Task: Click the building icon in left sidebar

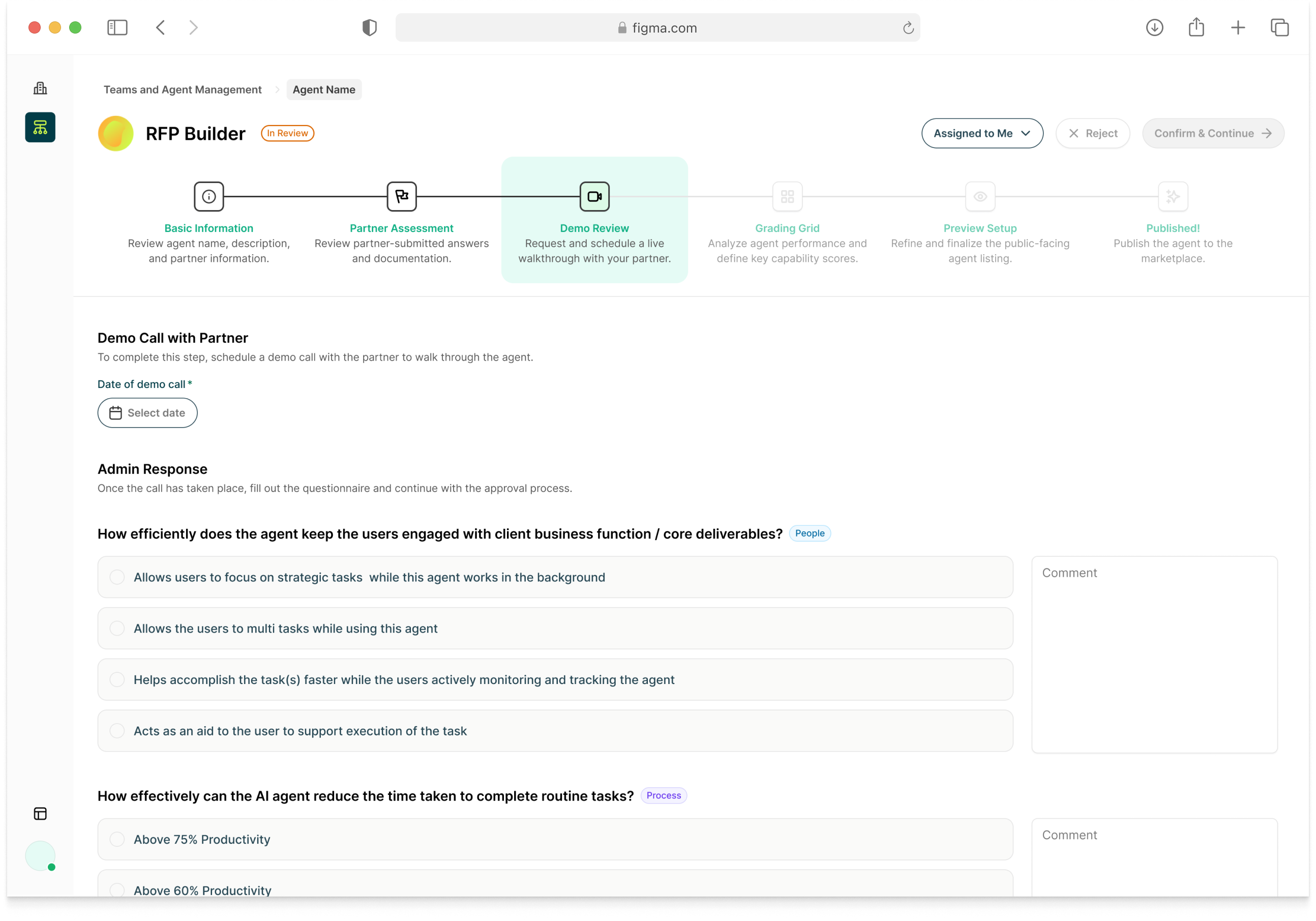Action: 40,88
